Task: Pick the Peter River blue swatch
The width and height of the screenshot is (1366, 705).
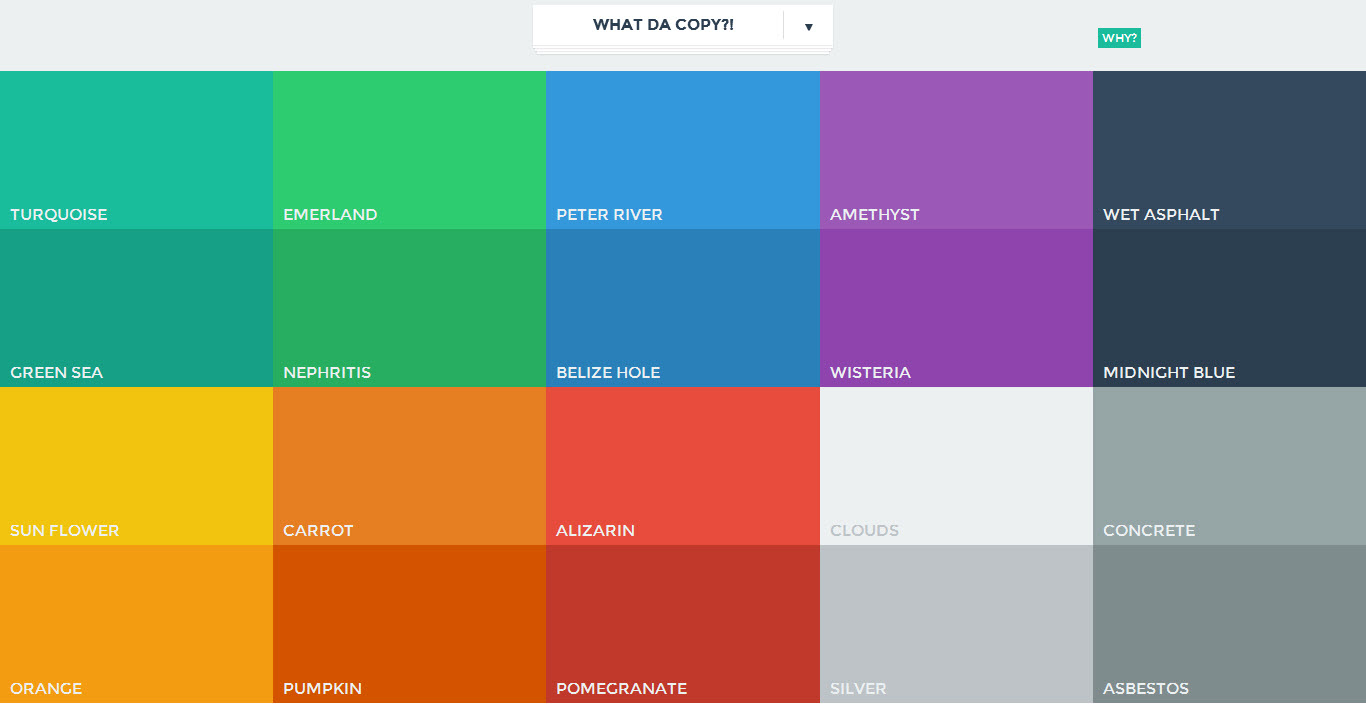Action: tap(682, 150)
